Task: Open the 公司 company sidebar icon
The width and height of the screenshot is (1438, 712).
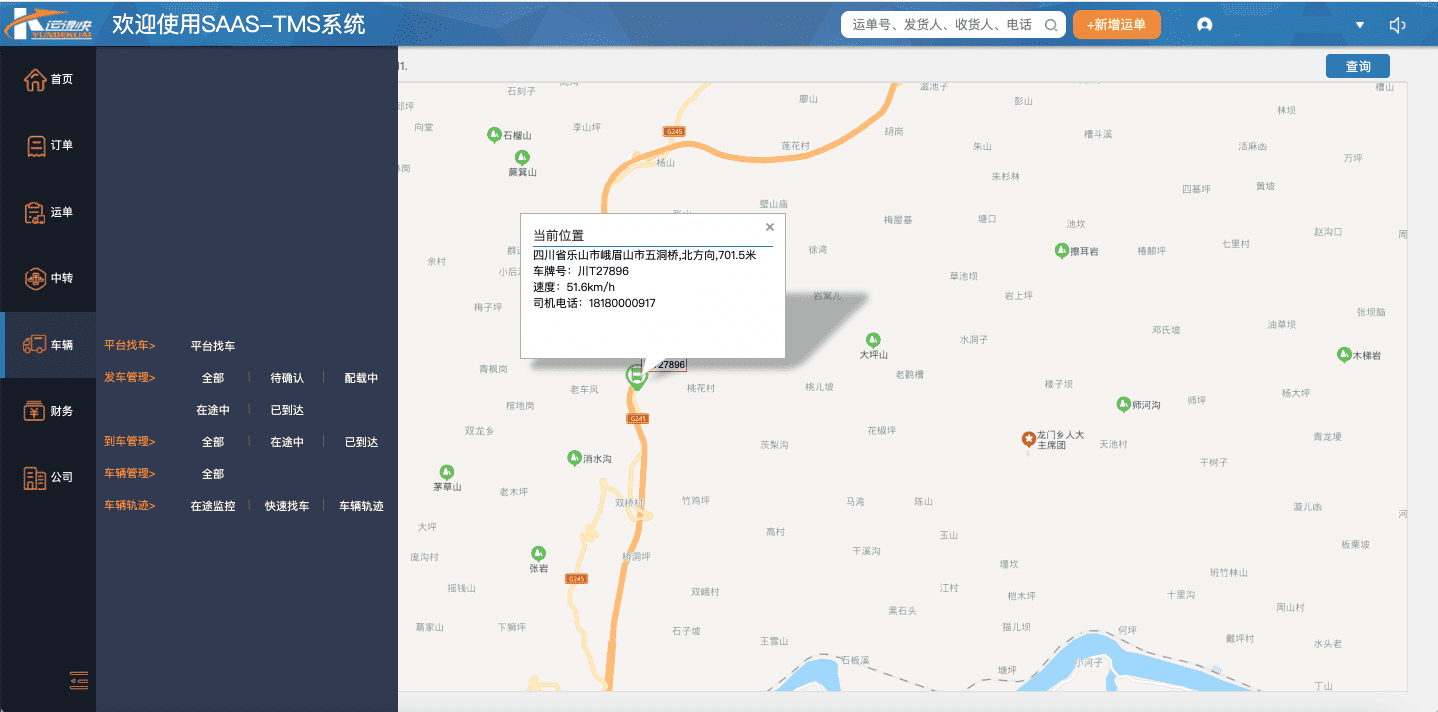Action: [36, 478]
